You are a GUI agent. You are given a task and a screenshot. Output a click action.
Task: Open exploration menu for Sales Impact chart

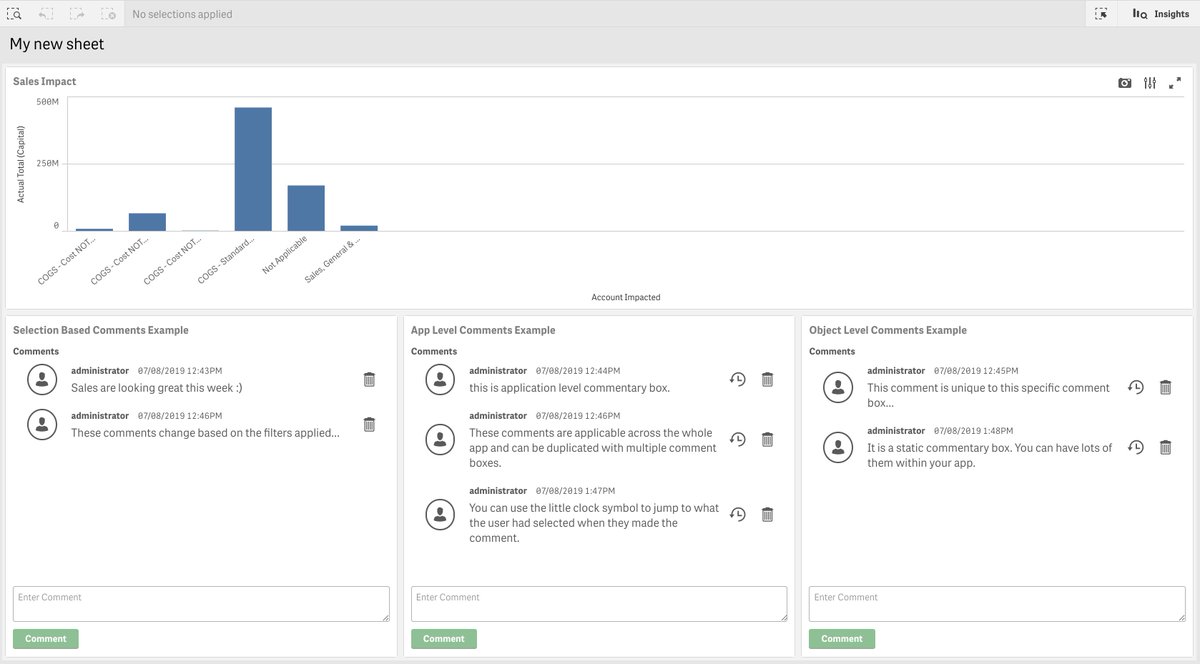pos(1150,83)
